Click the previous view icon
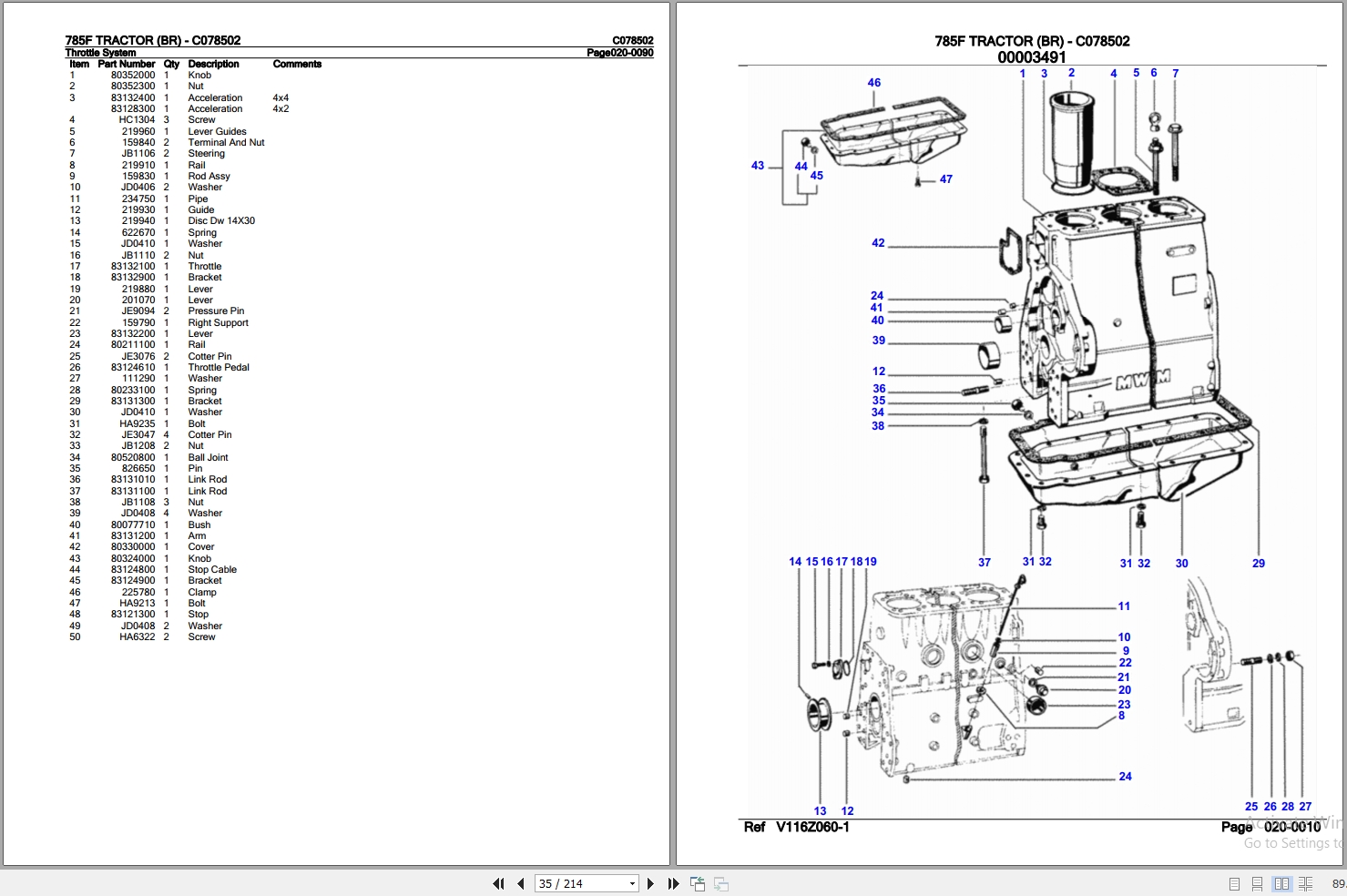This screenshot has width=1347, height=896. (x=698, y=883)
